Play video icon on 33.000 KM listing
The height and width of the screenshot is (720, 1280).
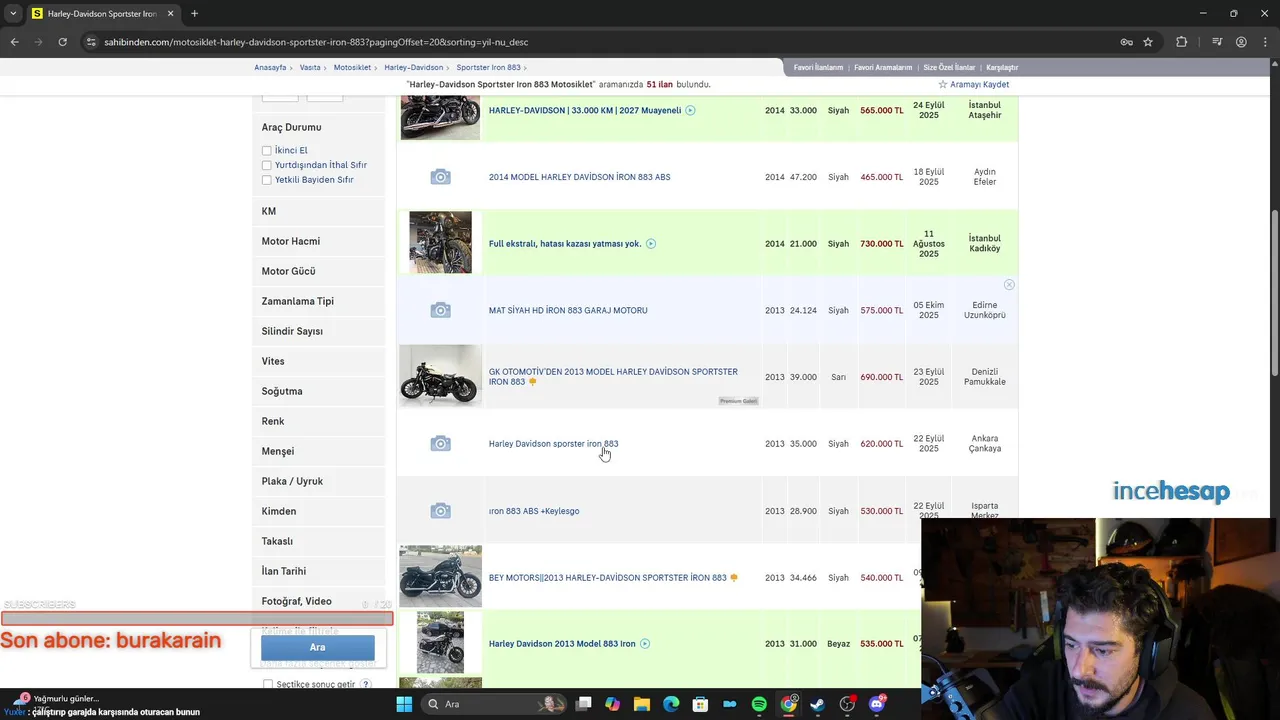pyautogui.click(x=690, y=110)
